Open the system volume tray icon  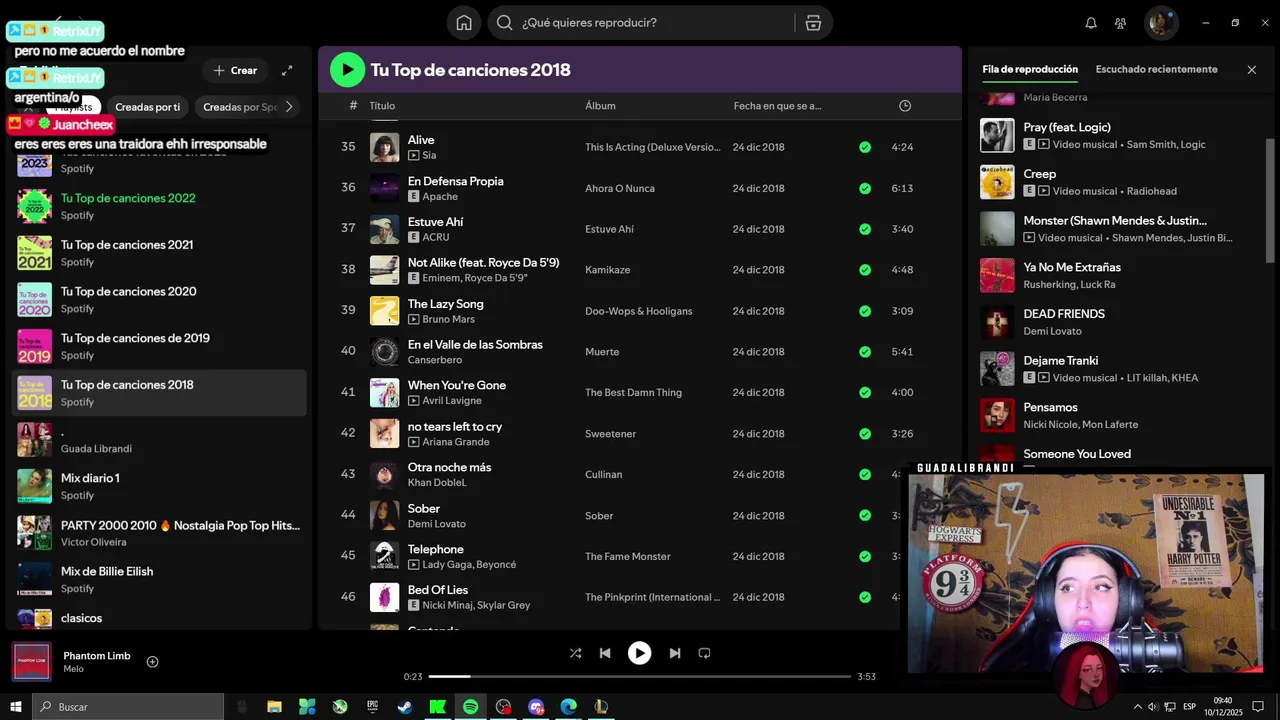coord(1152,707)
